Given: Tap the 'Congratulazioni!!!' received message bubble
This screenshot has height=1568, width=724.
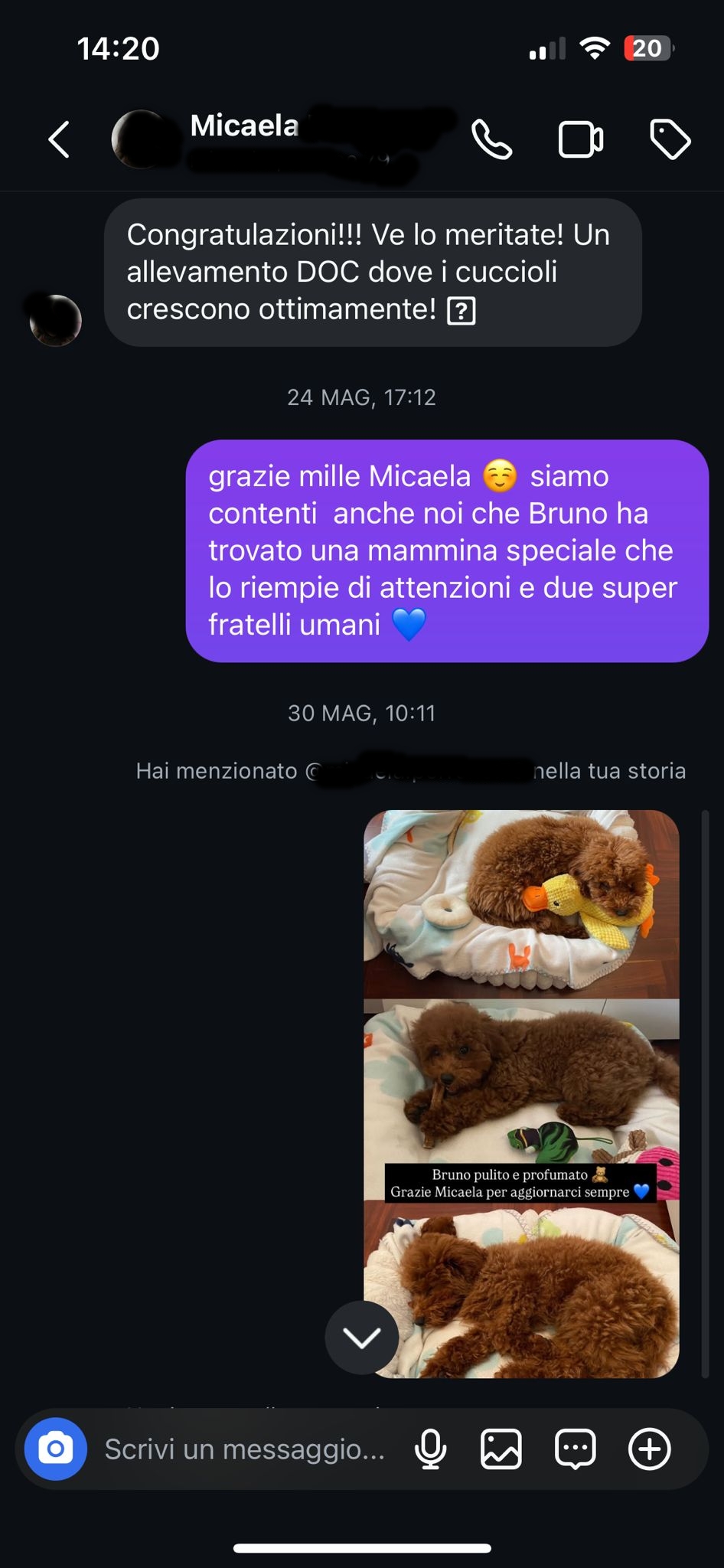Looking at the screenshot, I should [x=373, y=272].
